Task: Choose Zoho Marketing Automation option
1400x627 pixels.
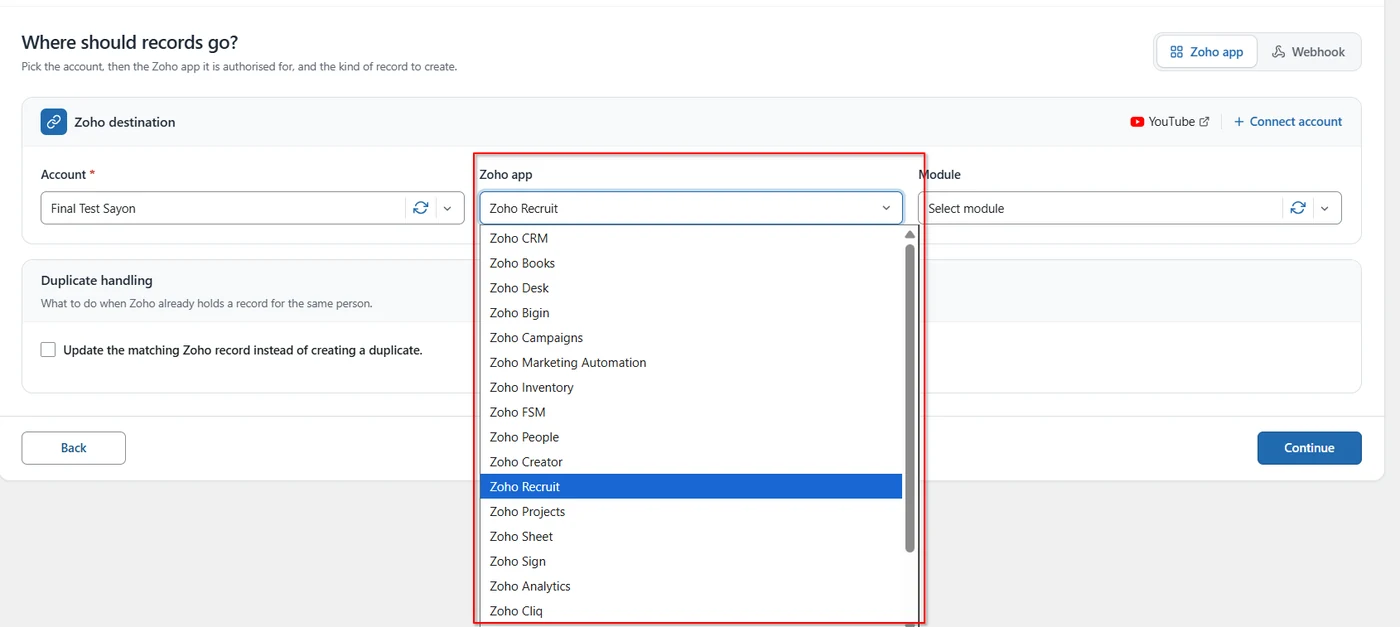Action: (691, 362)
